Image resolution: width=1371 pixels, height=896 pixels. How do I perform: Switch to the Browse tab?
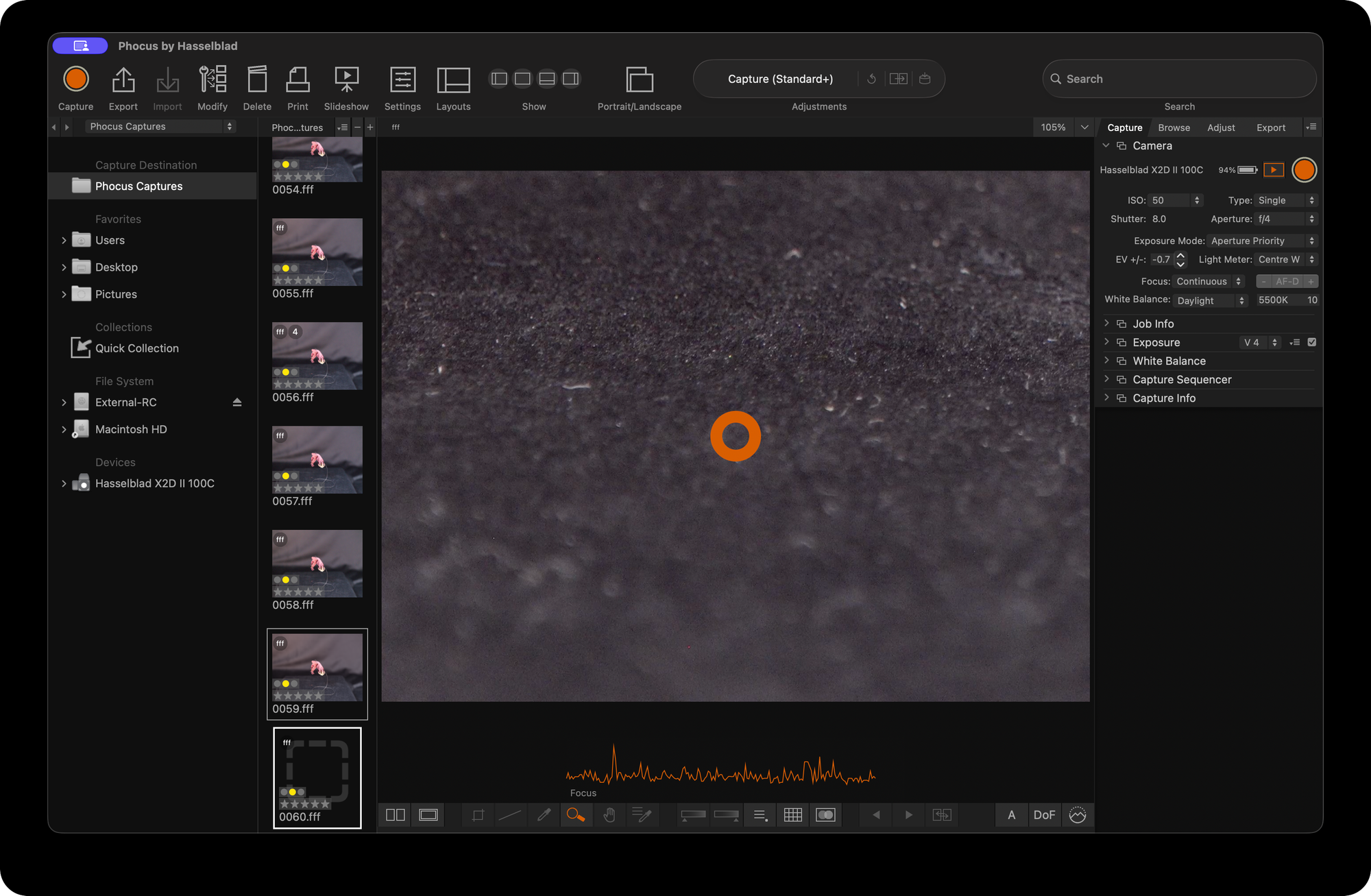pos(1174,127)
